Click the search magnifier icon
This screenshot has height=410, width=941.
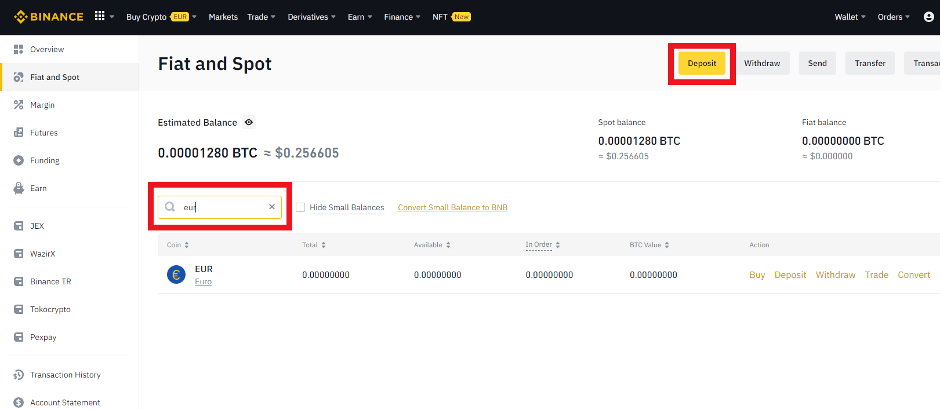coord(170,207)
